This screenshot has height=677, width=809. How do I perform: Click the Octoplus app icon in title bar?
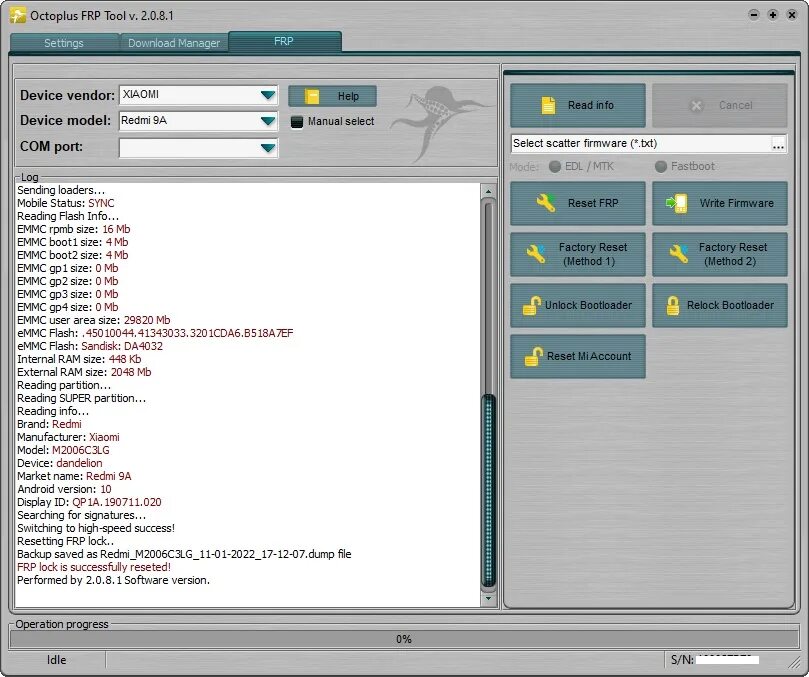[18, 15]
